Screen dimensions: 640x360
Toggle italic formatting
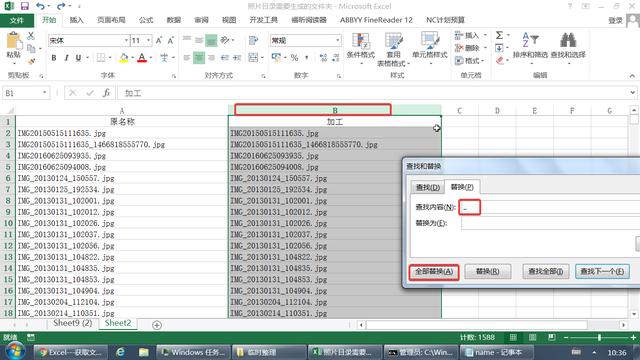pos(66,58)
